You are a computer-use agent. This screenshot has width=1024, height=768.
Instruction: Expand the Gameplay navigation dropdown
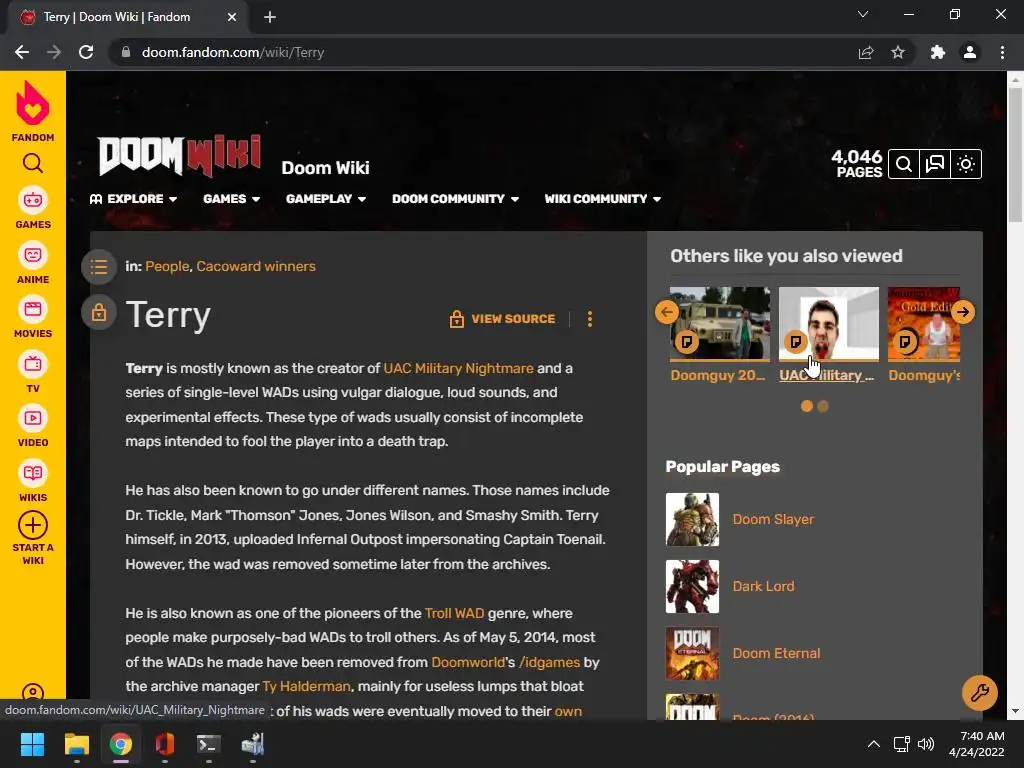pos(326,199)
